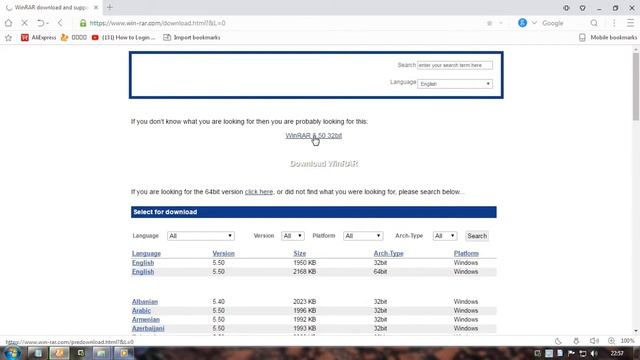Viewport: 640px width, 360px height.
Task: Click the 100% zoom level
Action: [627, 341]
